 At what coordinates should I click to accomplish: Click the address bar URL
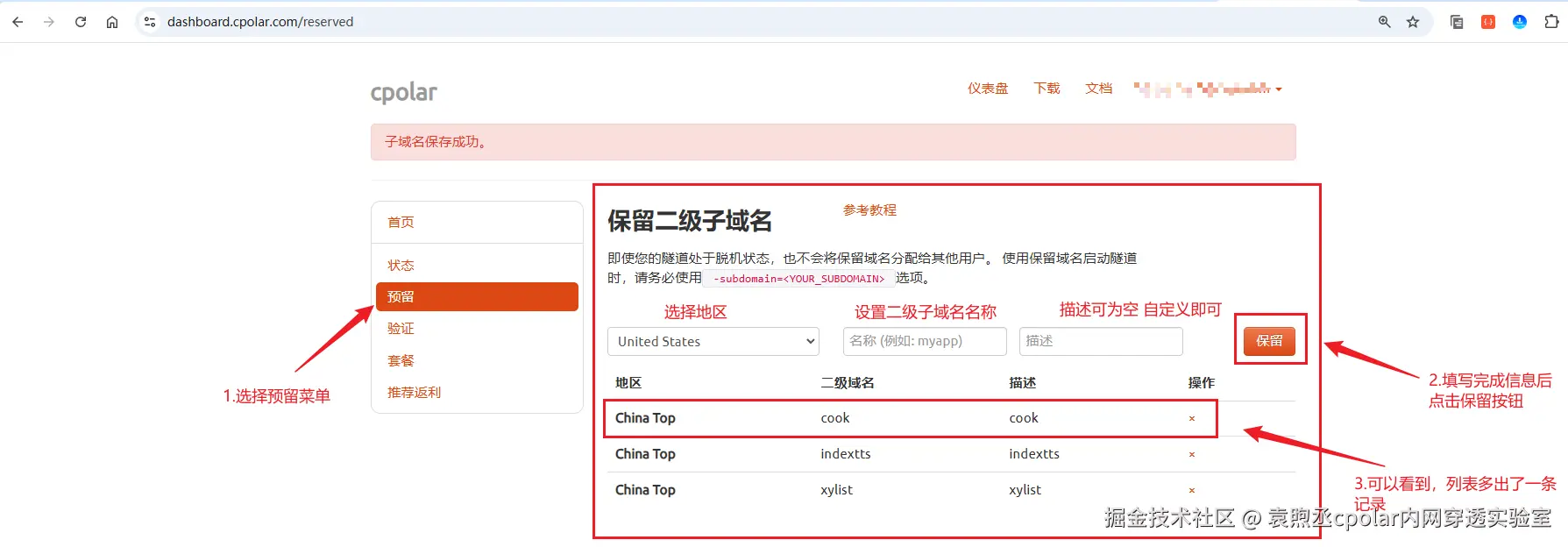(x=260, y=22)
